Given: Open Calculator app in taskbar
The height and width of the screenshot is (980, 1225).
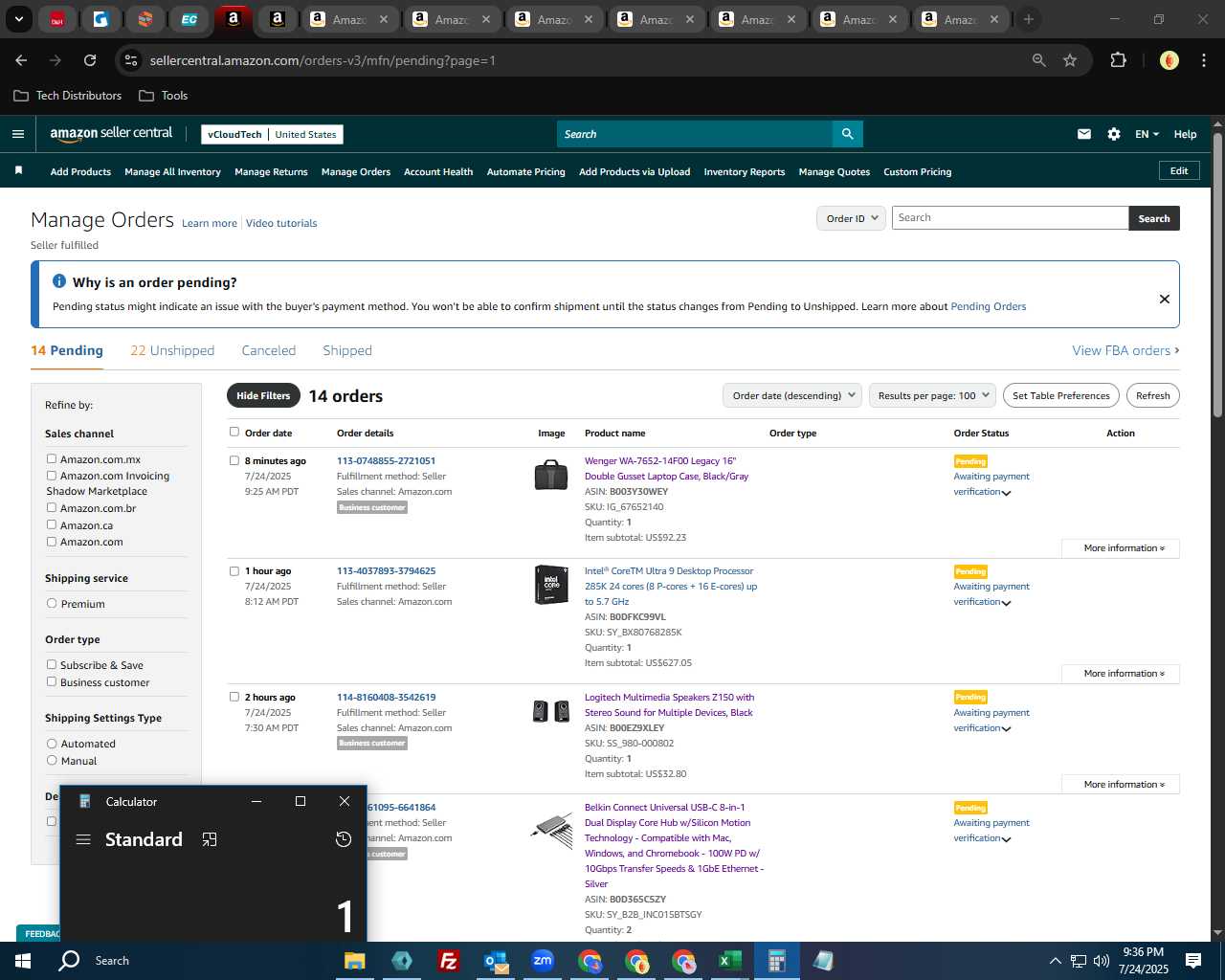Looking at the screenshot, I should tap(777, 961).
